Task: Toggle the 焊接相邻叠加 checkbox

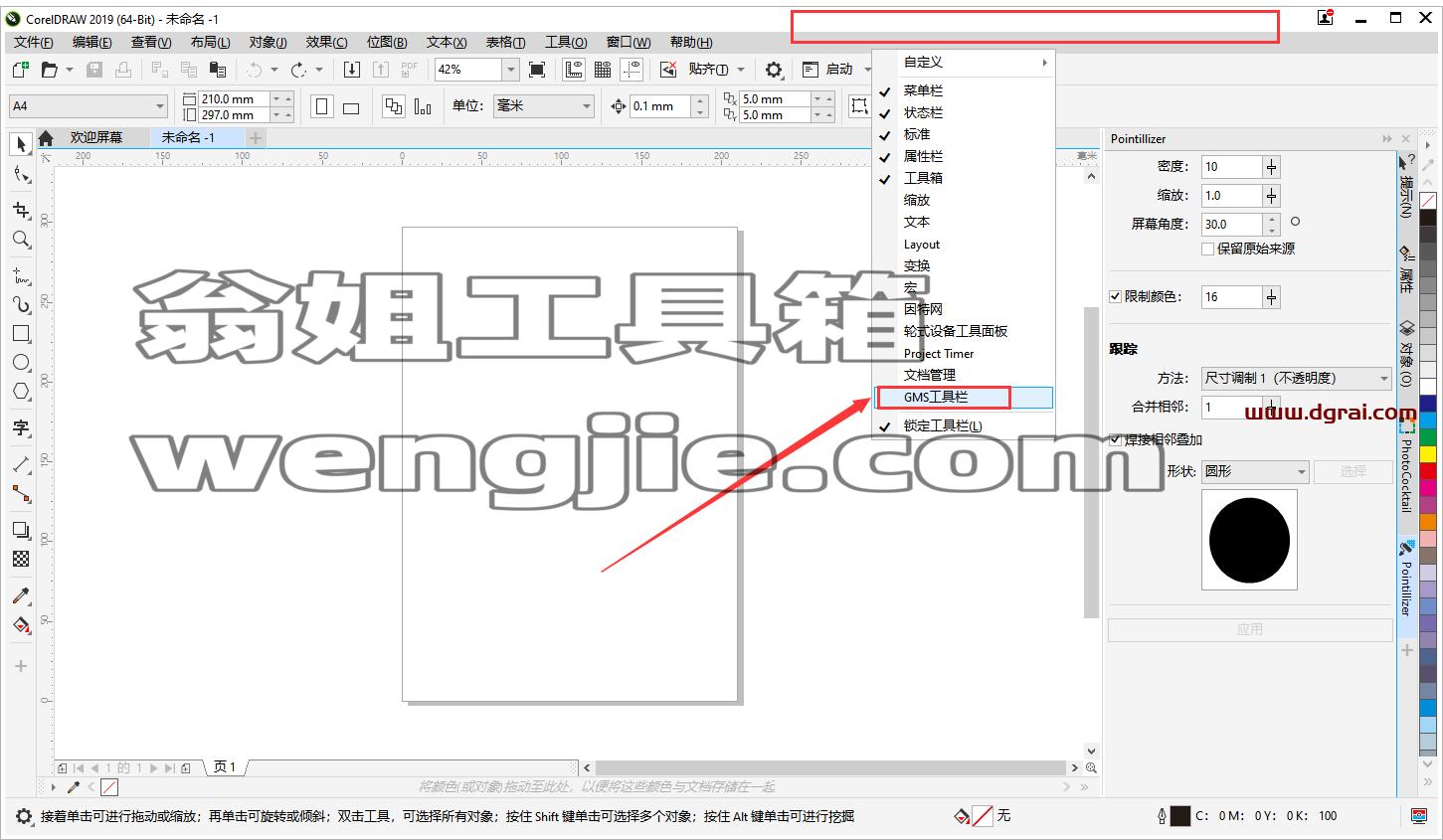Action: point(1115,439)
